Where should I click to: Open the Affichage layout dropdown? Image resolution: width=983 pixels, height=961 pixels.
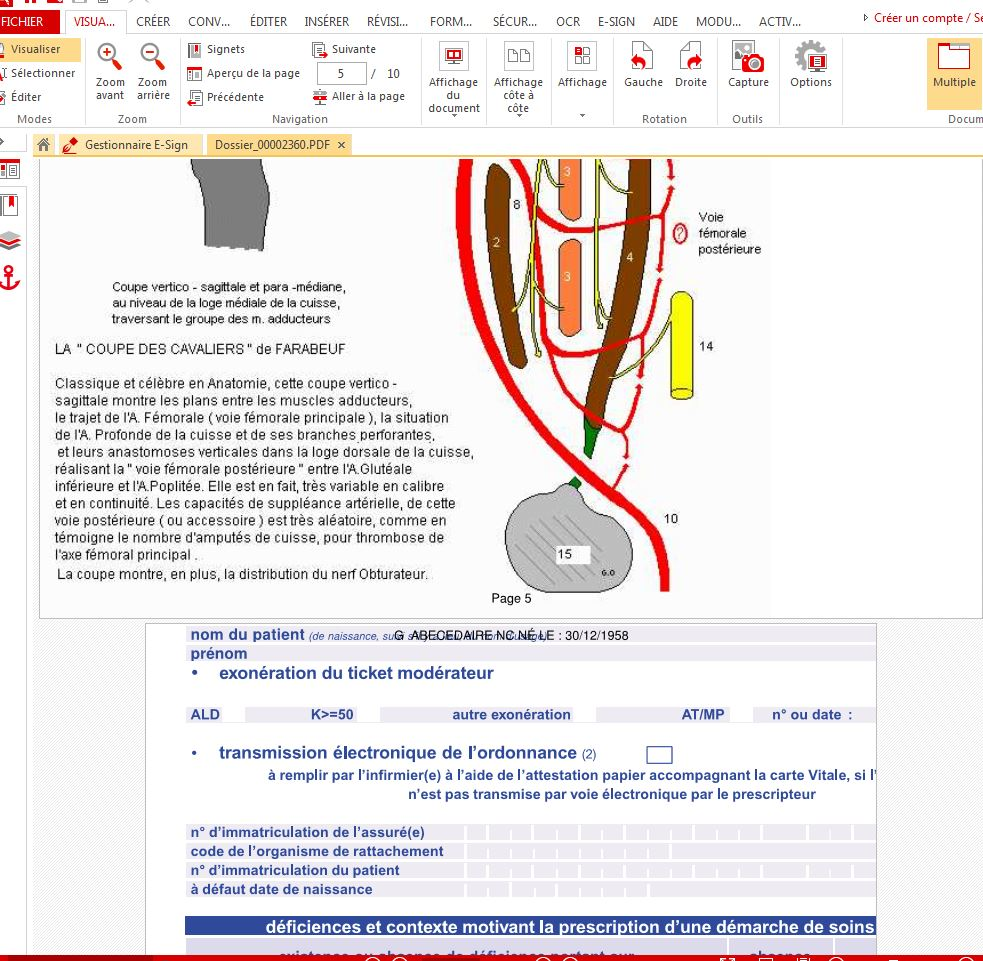[x=582, y=78]
